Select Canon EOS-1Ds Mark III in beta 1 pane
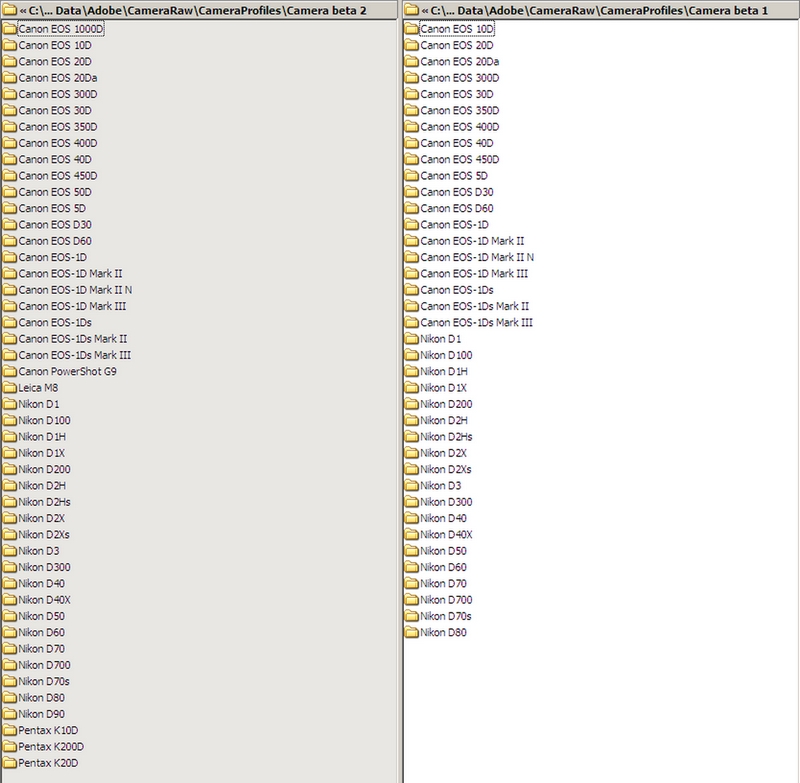 (x=476, y=323)
